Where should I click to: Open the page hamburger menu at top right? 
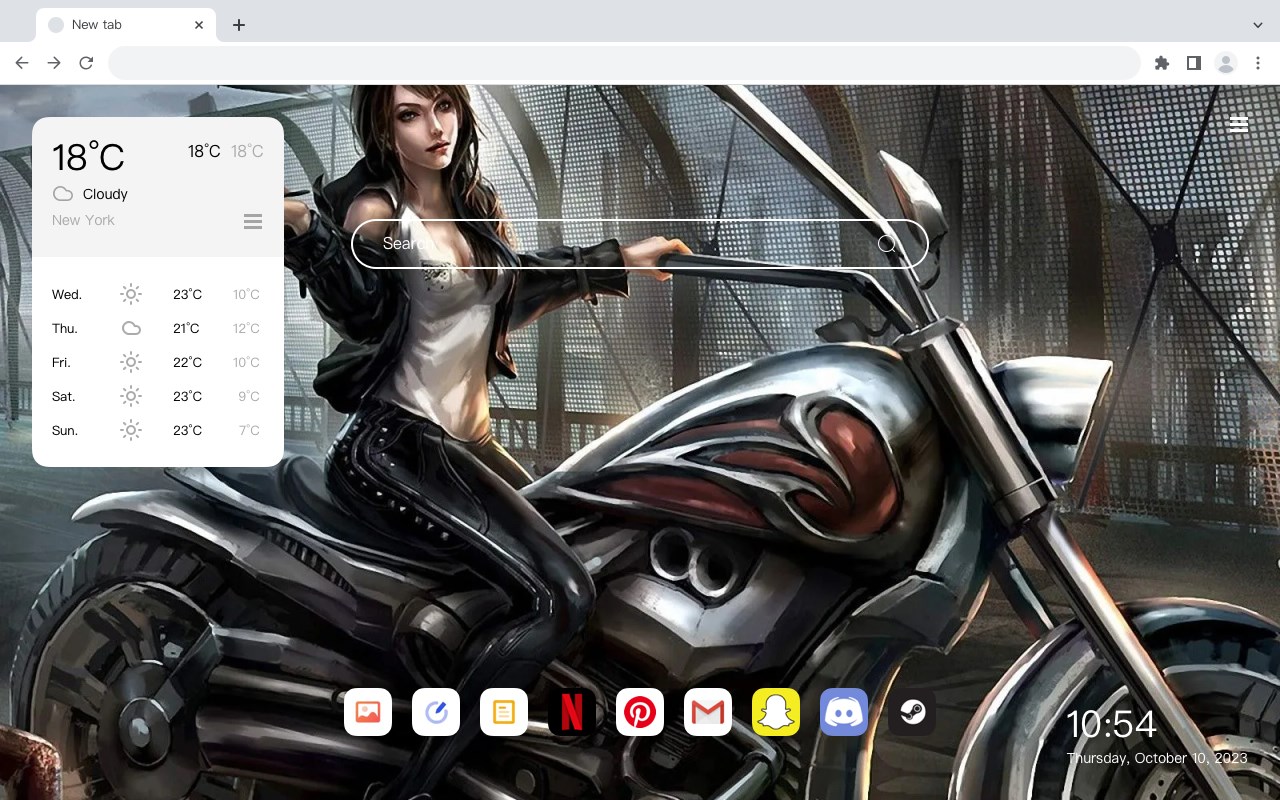point(1238,124)
